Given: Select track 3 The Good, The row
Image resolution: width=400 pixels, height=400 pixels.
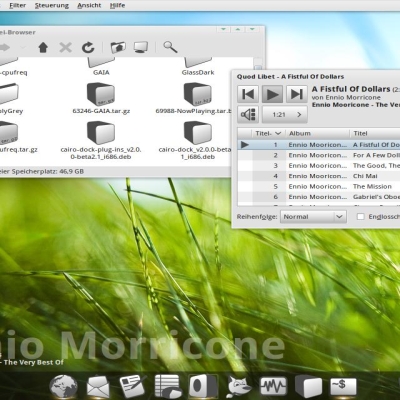Looking at the screenshot, I should pos(319,166).
